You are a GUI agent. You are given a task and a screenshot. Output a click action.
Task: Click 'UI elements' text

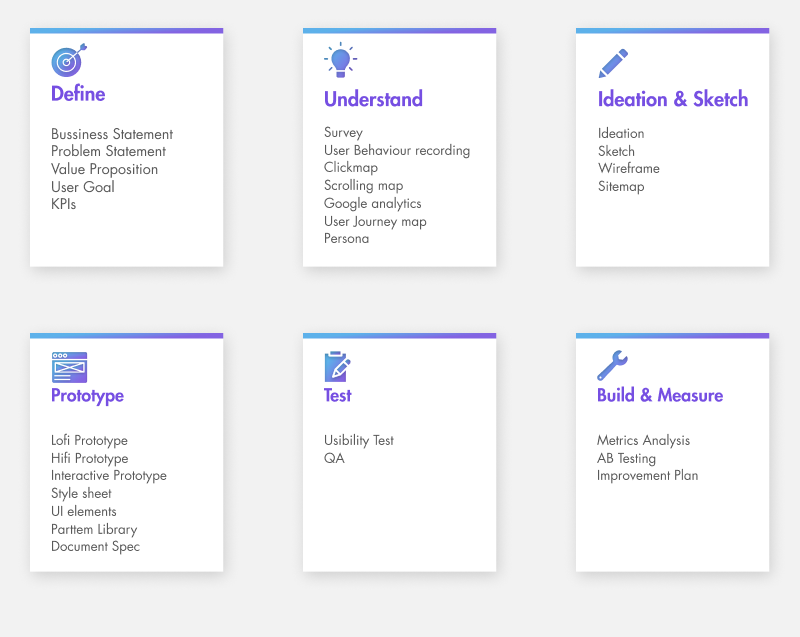pyautogui.click(x=84, y=512)
